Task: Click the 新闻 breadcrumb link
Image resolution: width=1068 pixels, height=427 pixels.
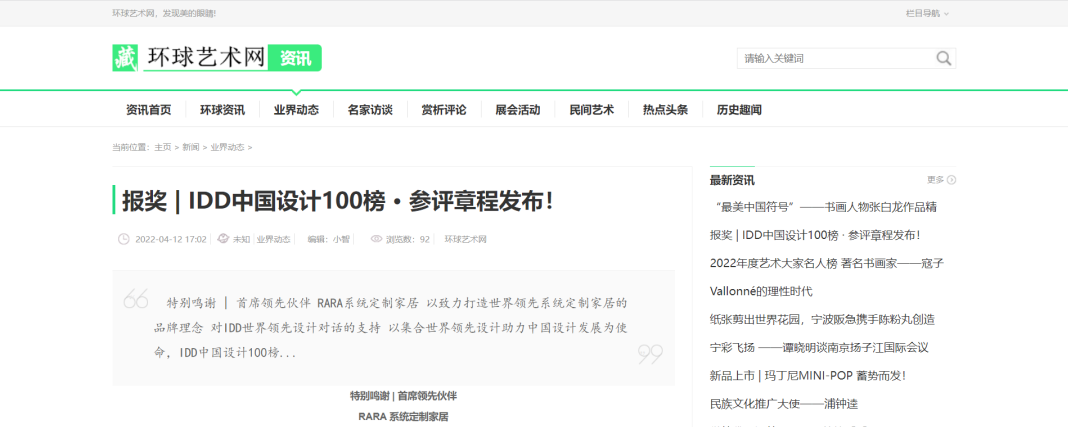Action: 191,147
